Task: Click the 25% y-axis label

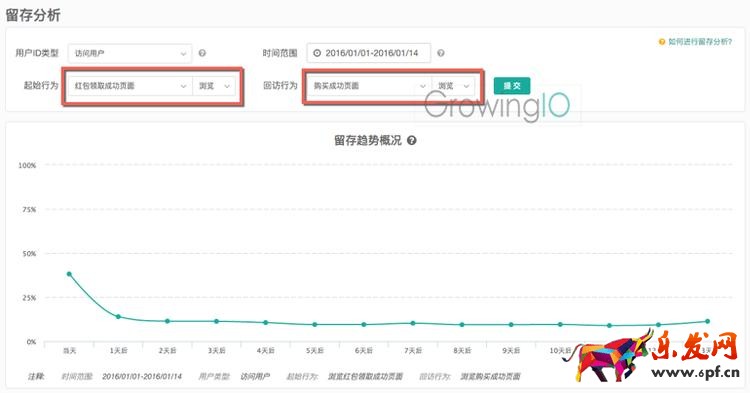Action: [29, 298]
